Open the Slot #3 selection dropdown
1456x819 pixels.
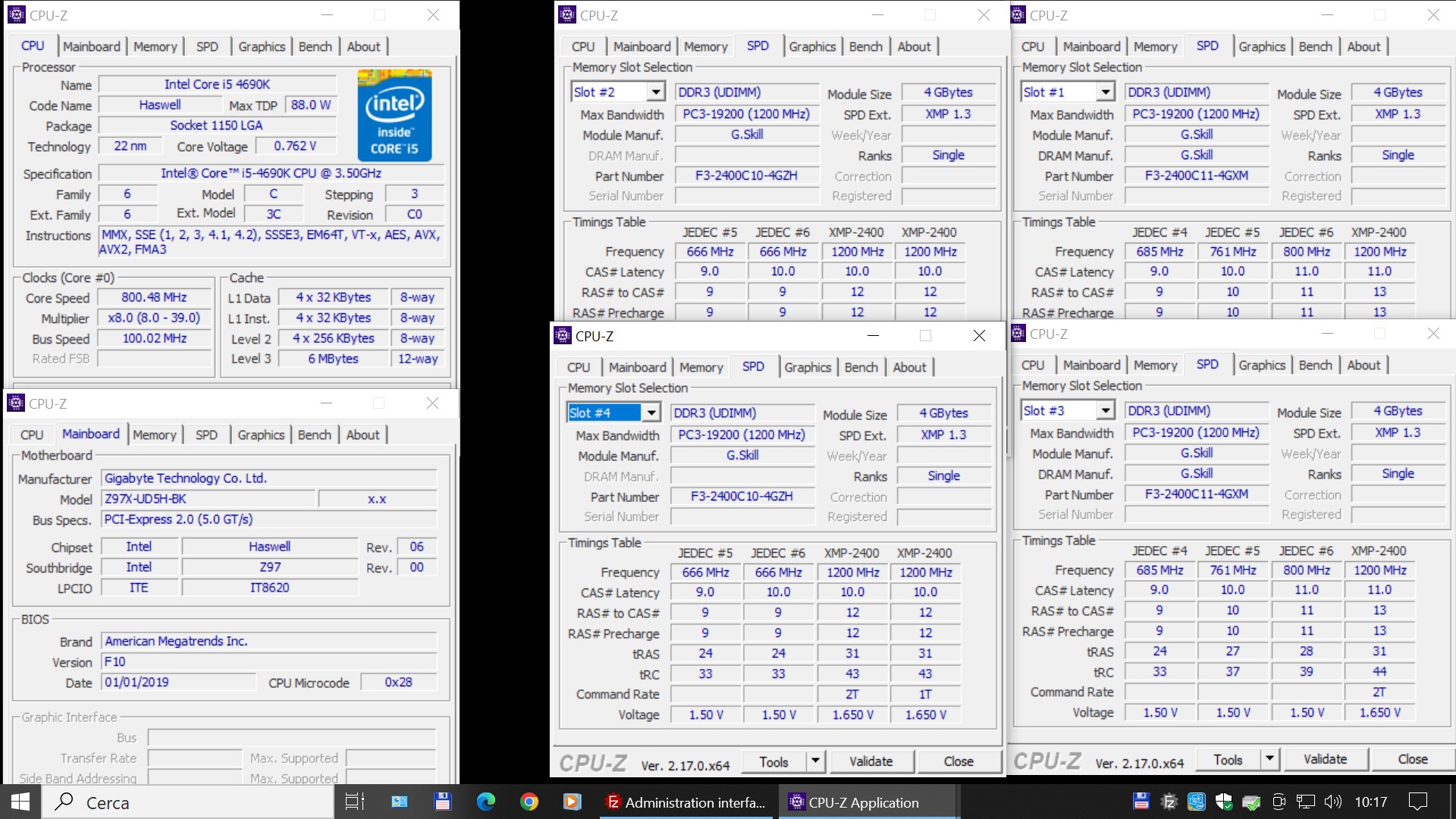click(1106, 411)
